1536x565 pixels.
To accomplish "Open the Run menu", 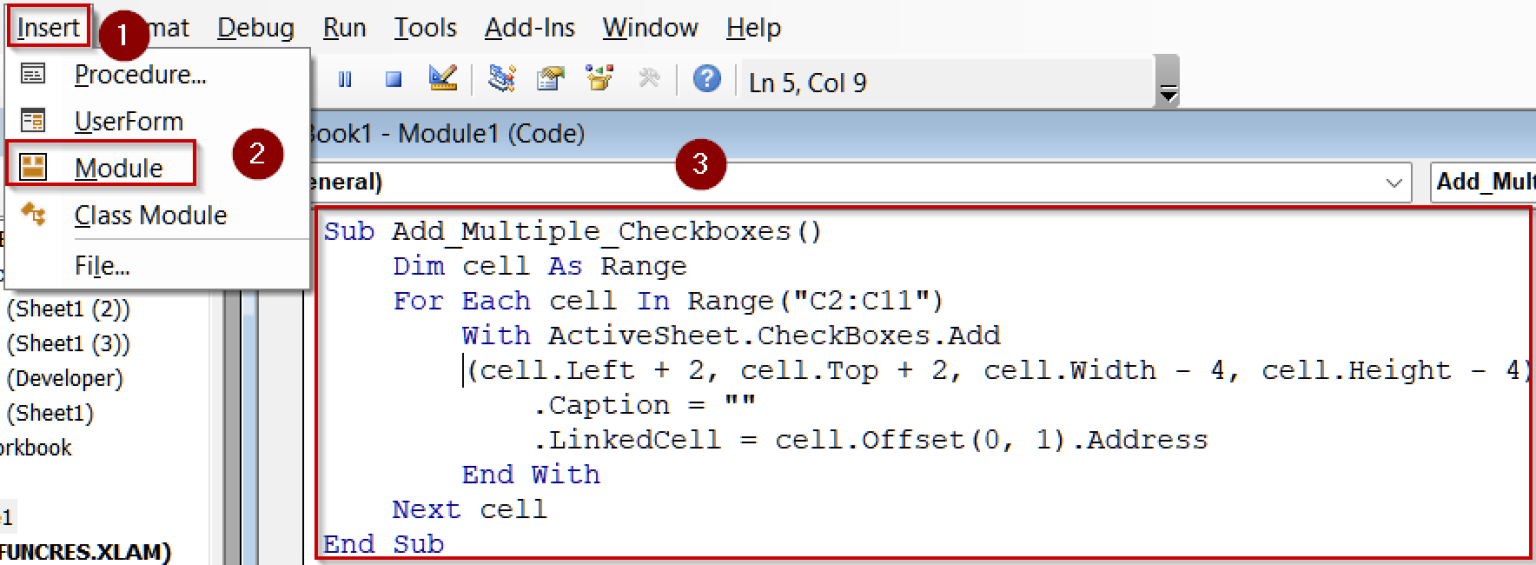I will (345, 28).
